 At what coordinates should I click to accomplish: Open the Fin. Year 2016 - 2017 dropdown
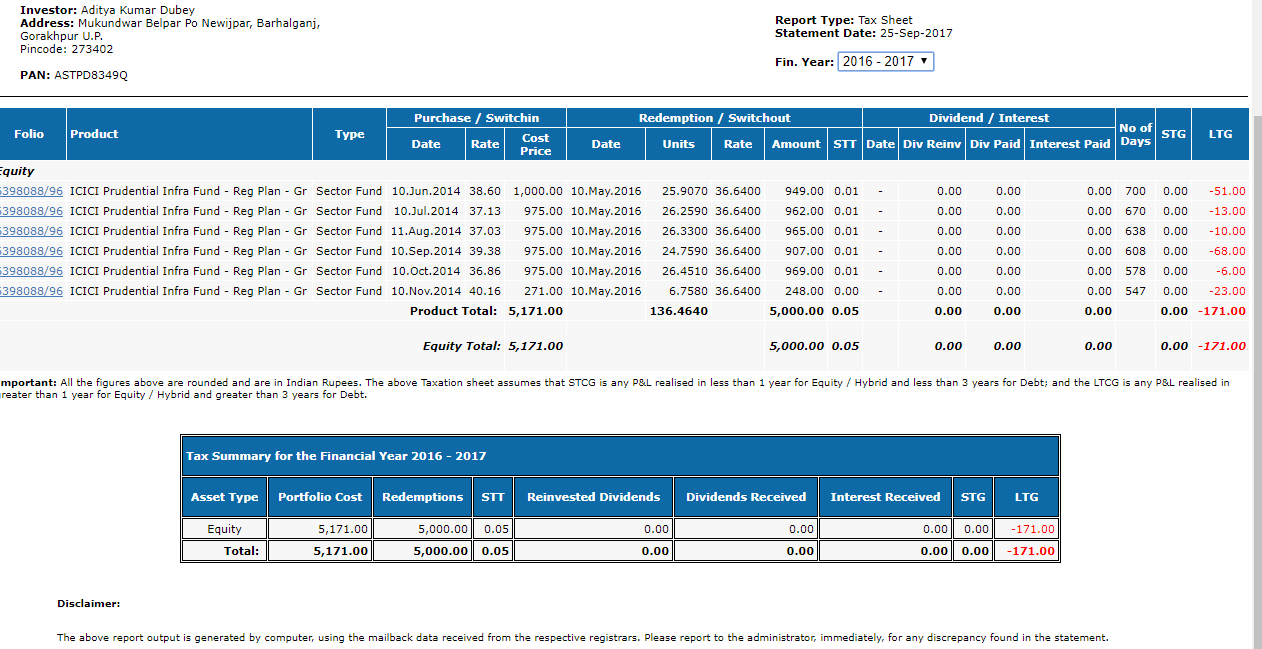(885, 62)
